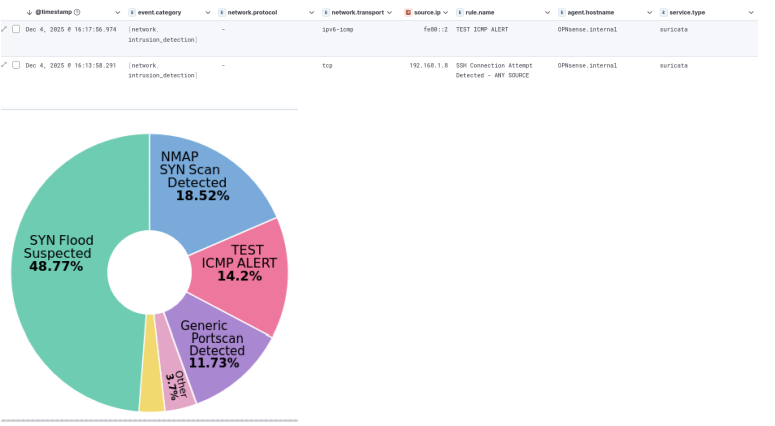Click the event.category keyword type icon
Screen dimensions: 775x426
pos(132,12)
